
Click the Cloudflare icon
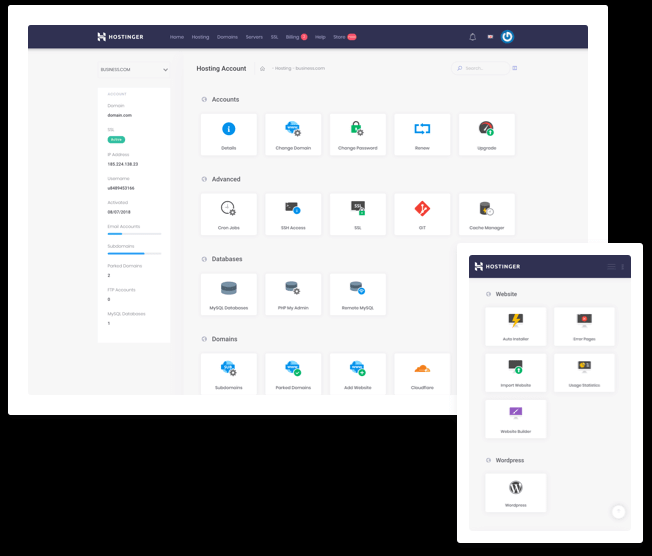tap(422, 372)
